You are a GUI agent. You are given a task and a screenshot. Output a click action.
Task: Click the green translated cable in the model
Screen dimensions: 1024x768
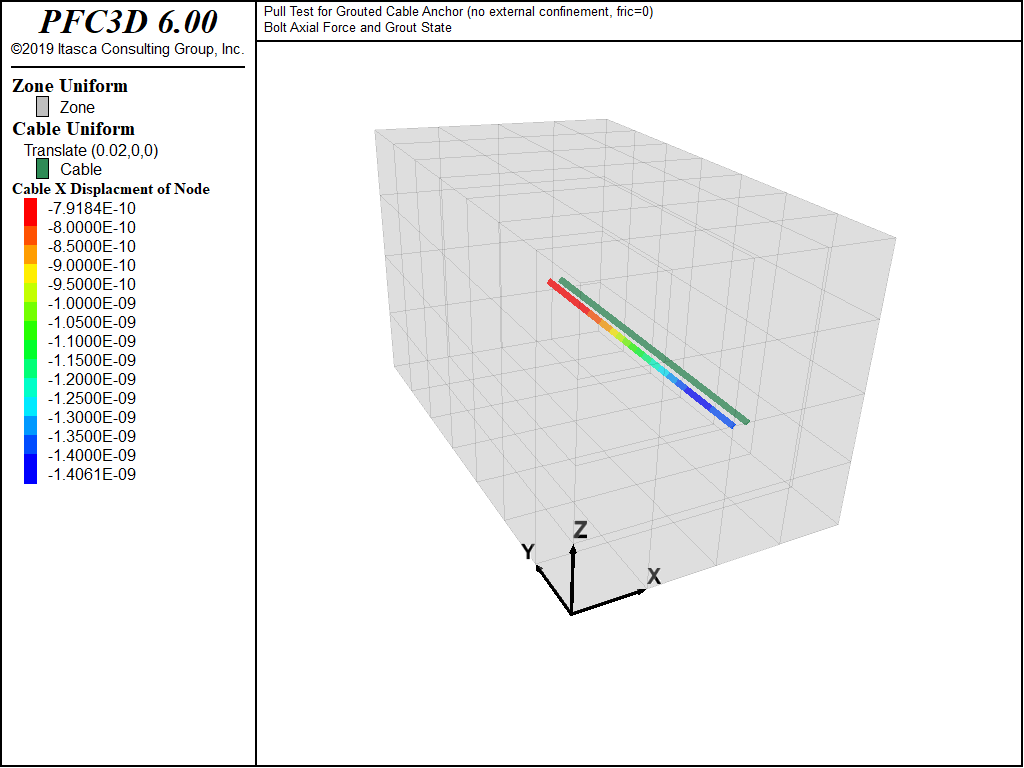[x=654, y=351]
